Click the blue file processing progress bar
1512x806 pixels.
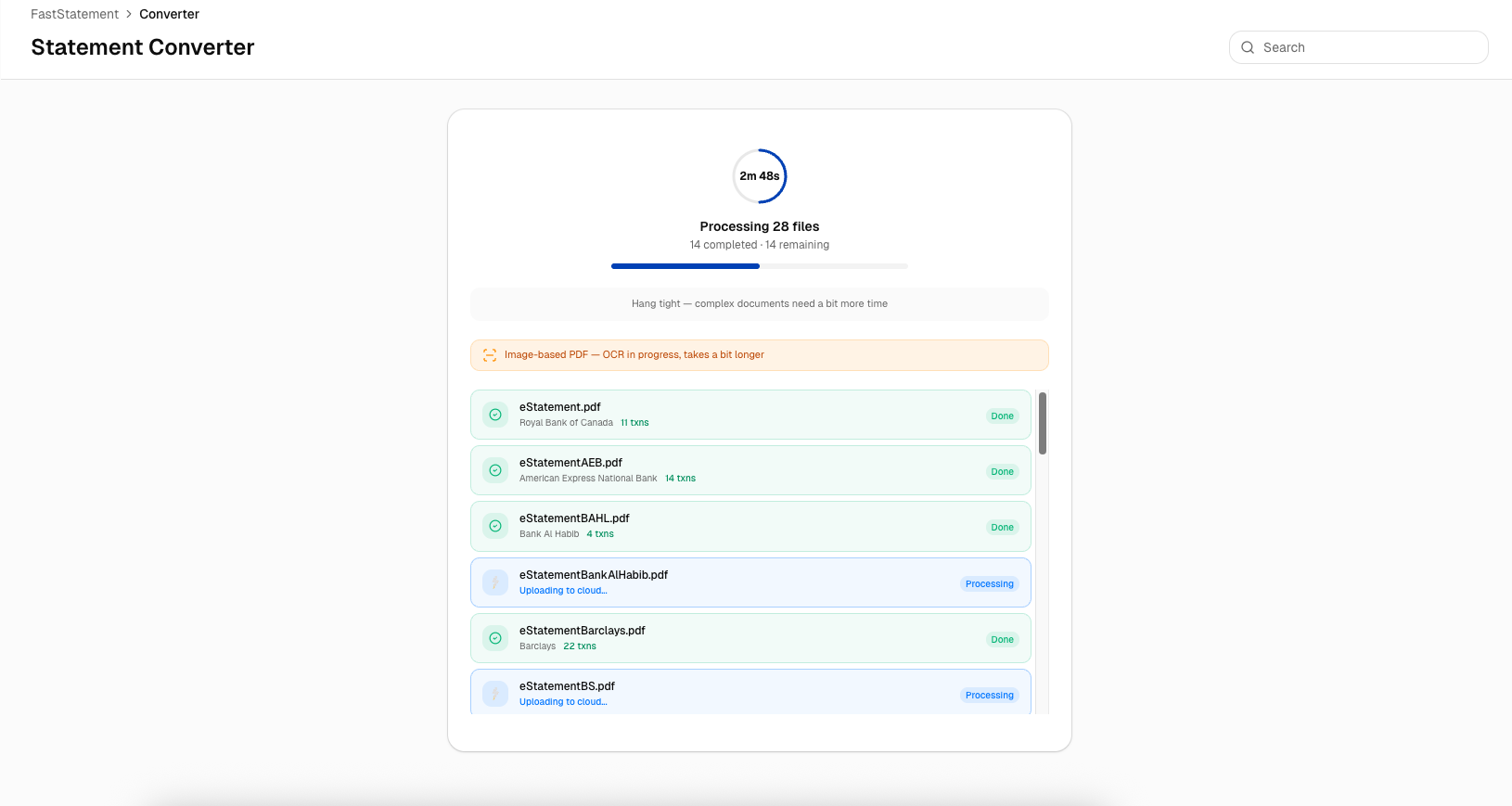tap(686, 266)
